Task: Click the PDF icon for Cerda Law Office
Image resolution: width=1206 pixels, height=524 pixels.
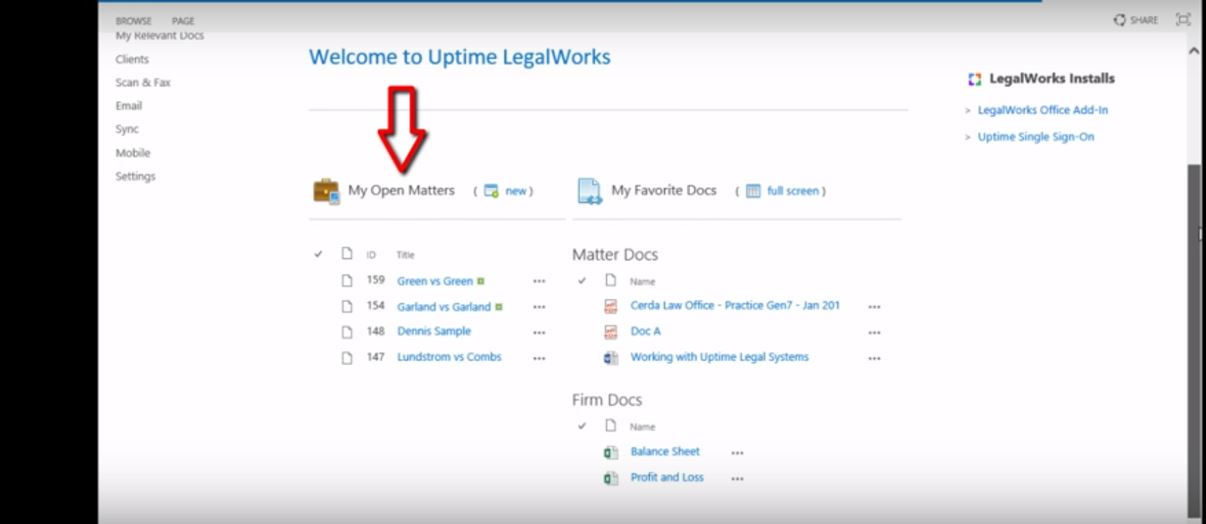Action: [x=611, y=306]
